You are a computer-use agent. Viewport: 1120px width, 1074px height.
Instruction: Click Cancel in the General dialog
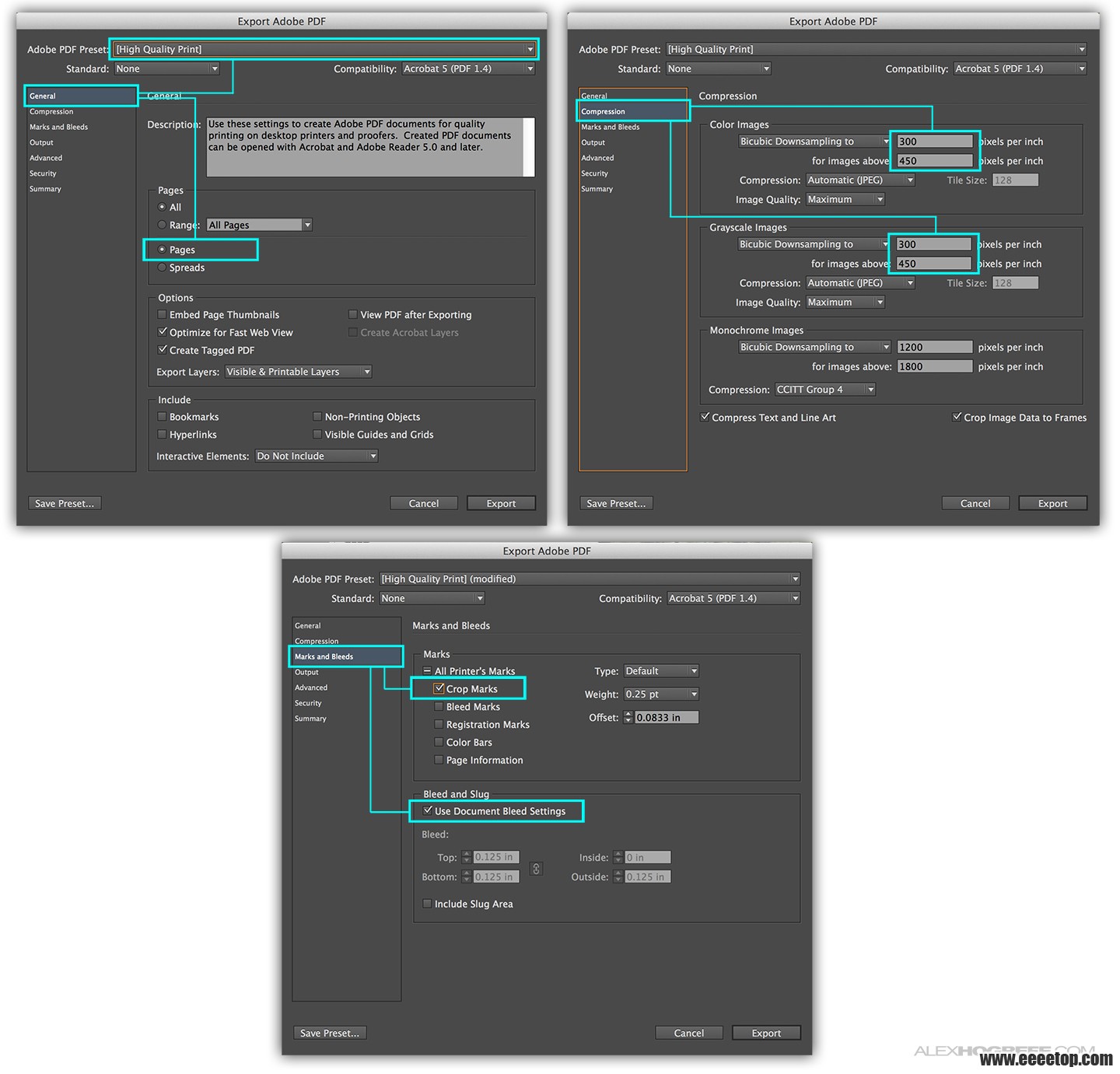pos(424,503)
